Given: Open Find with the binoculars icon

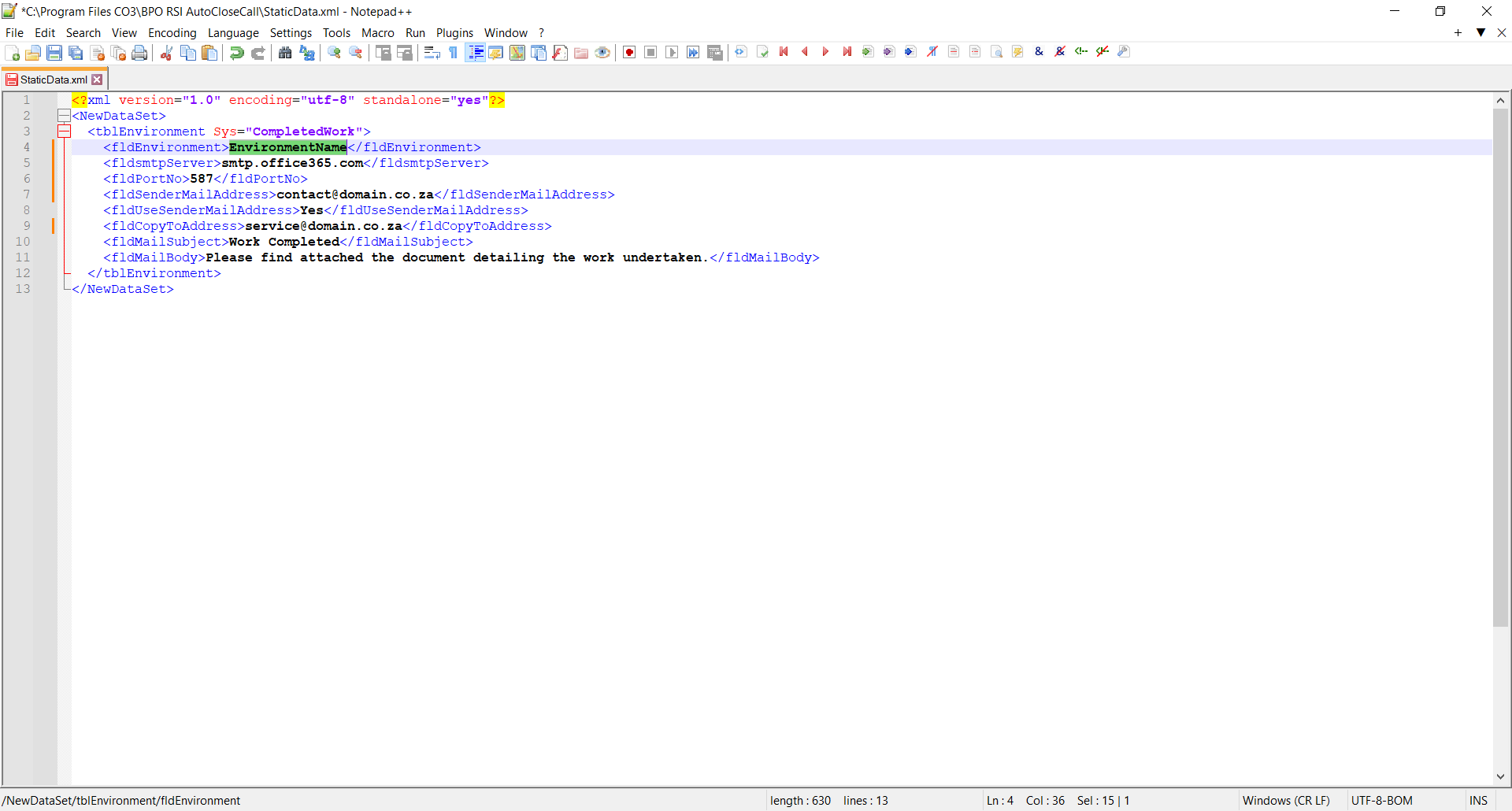Looking at the screenshot, I should [285, 53].
